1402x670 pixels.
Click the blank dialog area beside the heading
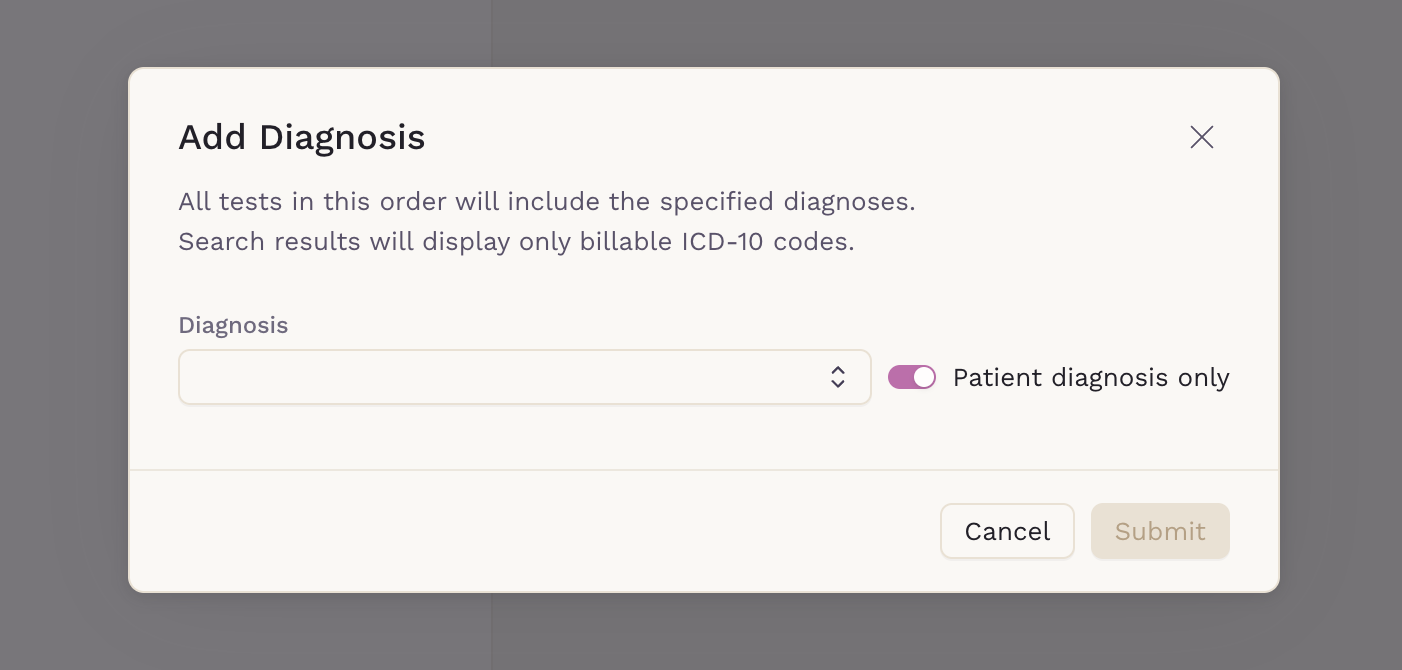coord(800,137)
